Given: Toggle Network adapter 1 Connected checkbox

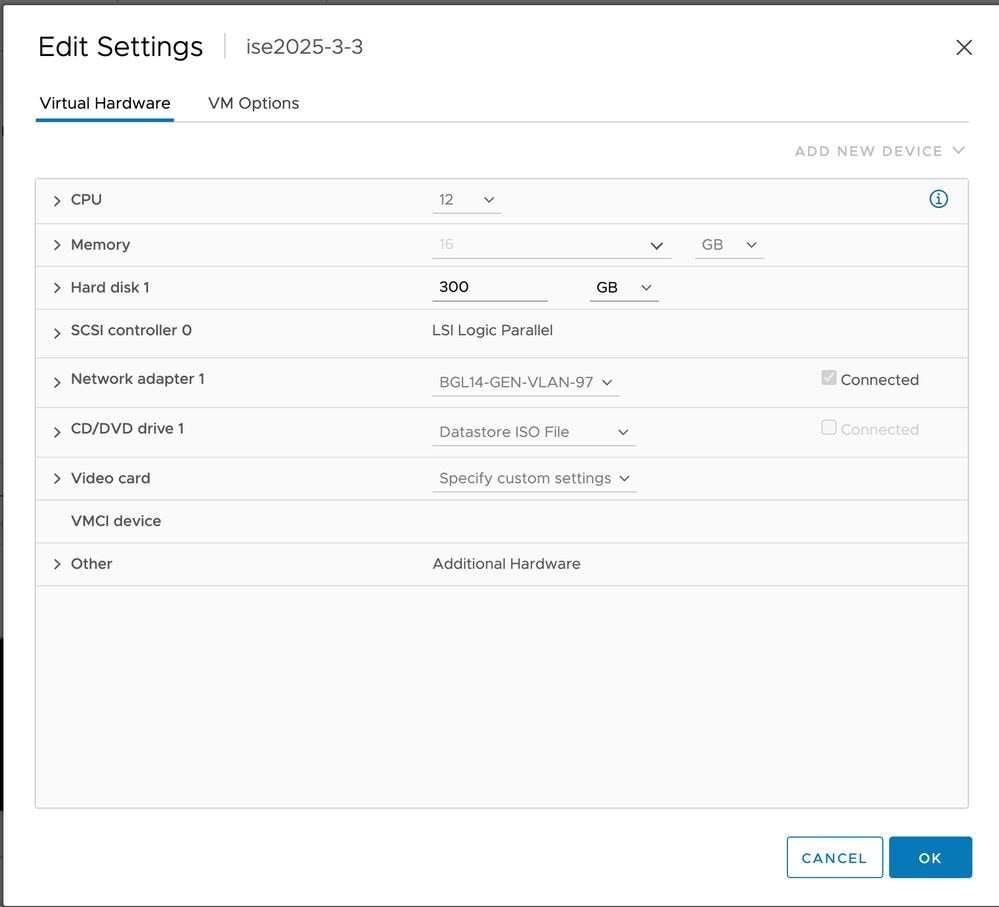Looking at the screenshot, I should [828, 378].
